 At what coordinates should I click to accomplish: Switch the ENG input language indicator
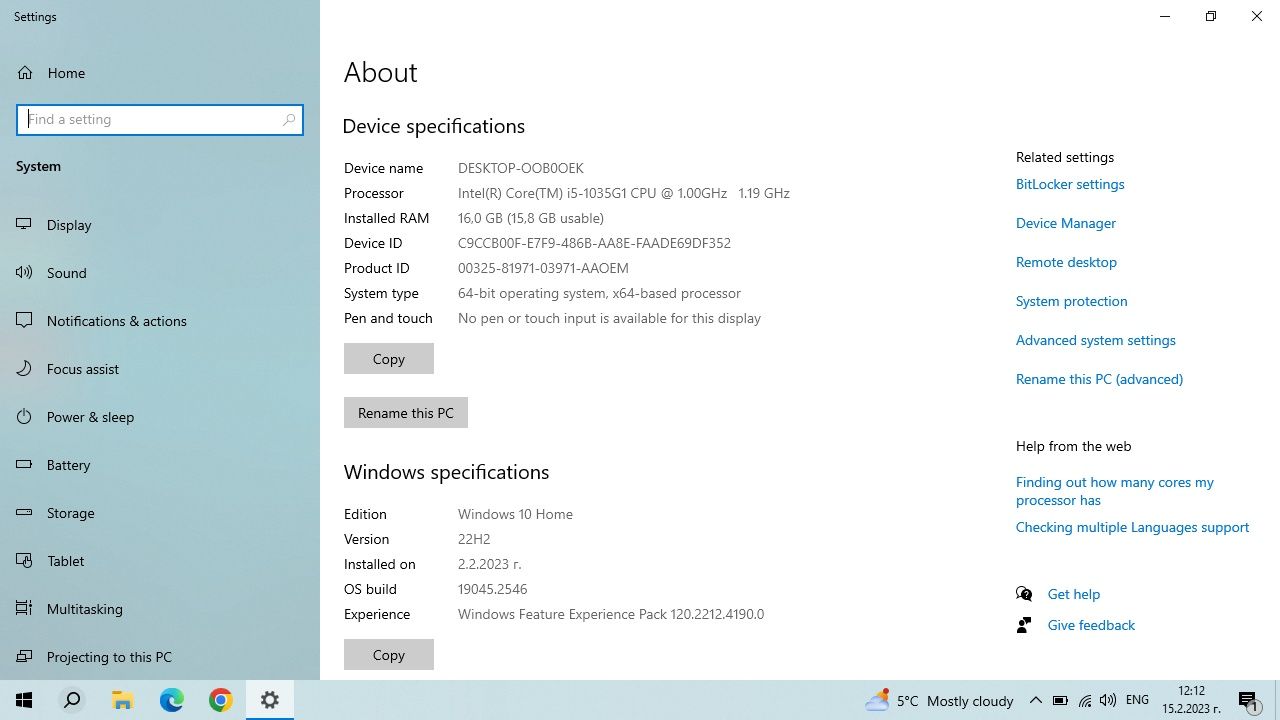pyautogui.click(x=1137, y=701)
